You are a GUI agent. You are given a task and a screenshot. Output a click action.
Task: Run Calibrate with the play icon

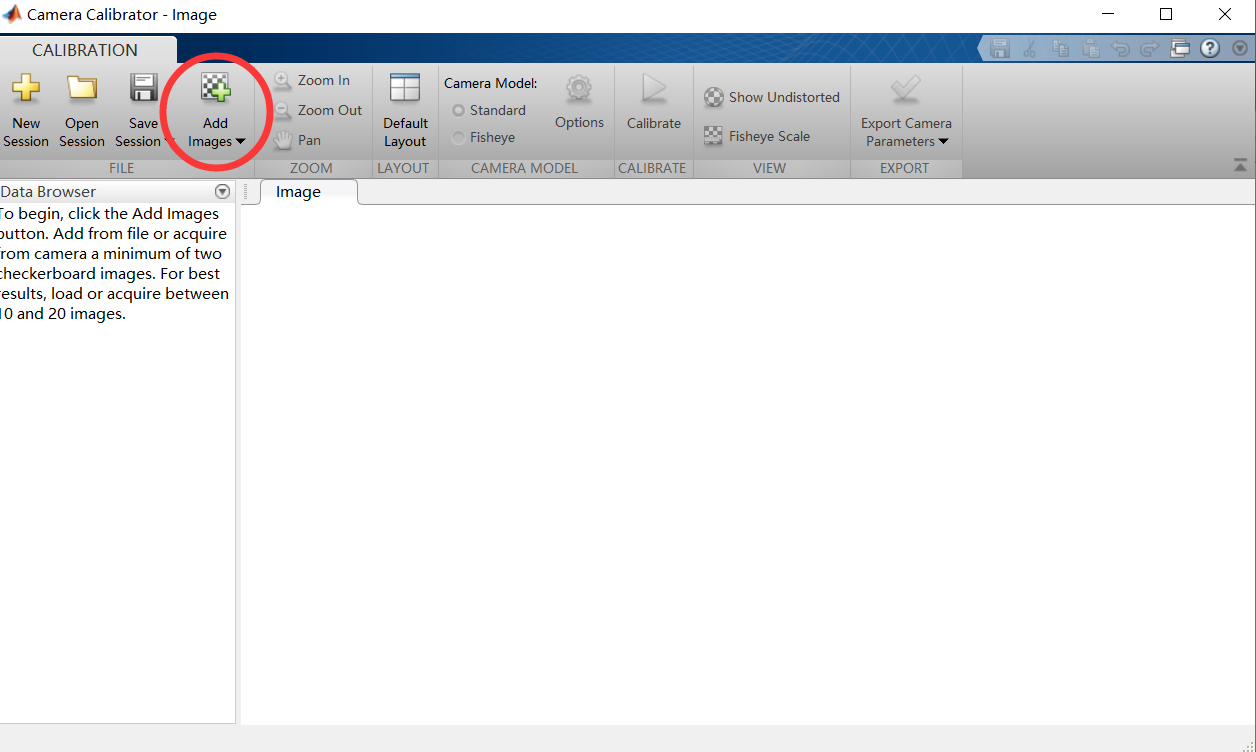pyautogui.click(x=654, y=89)
